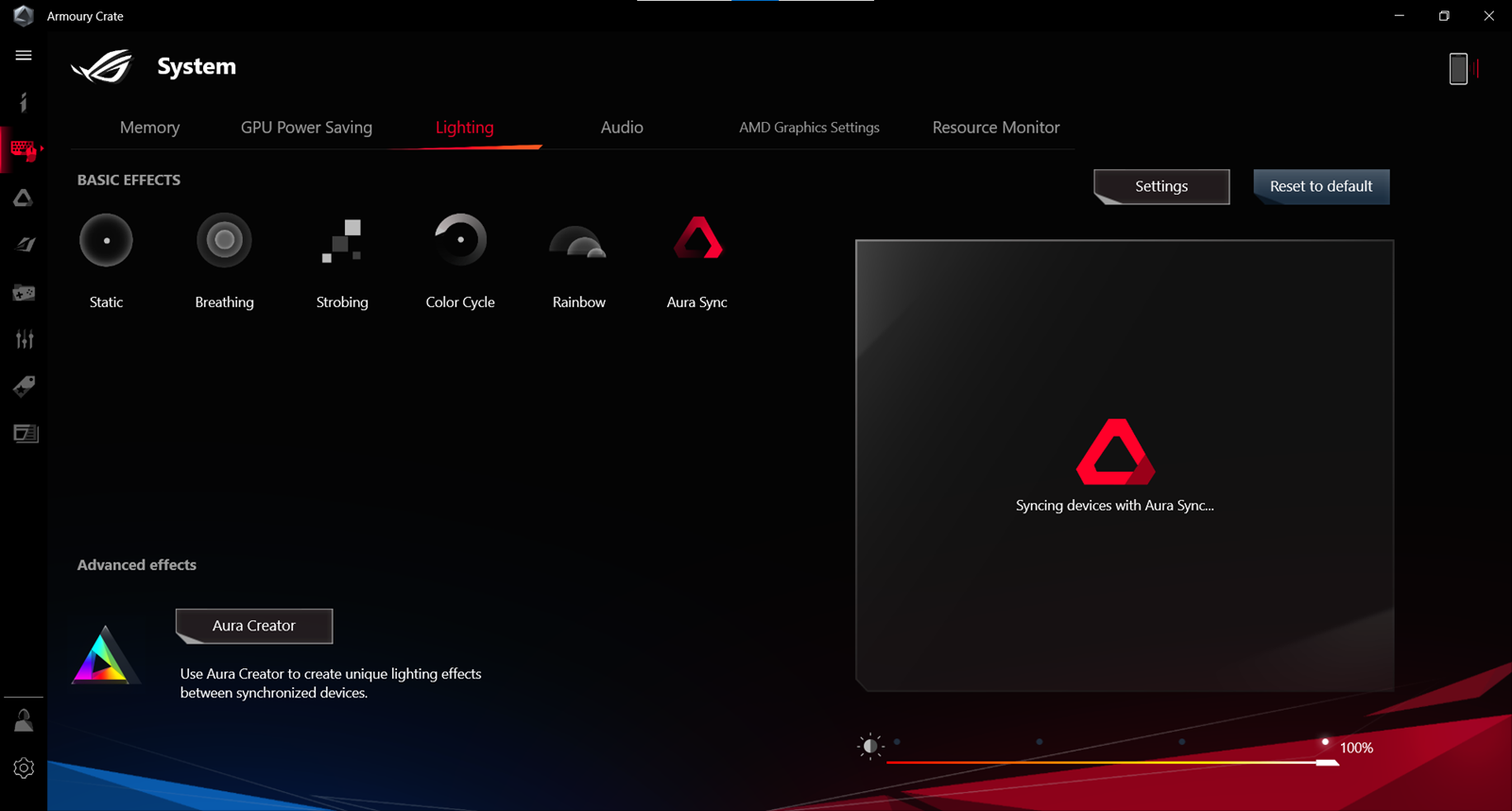Open the settings gear in the sidebar
Viewport: 1512px width, 811px height.
tap(24, 768)
